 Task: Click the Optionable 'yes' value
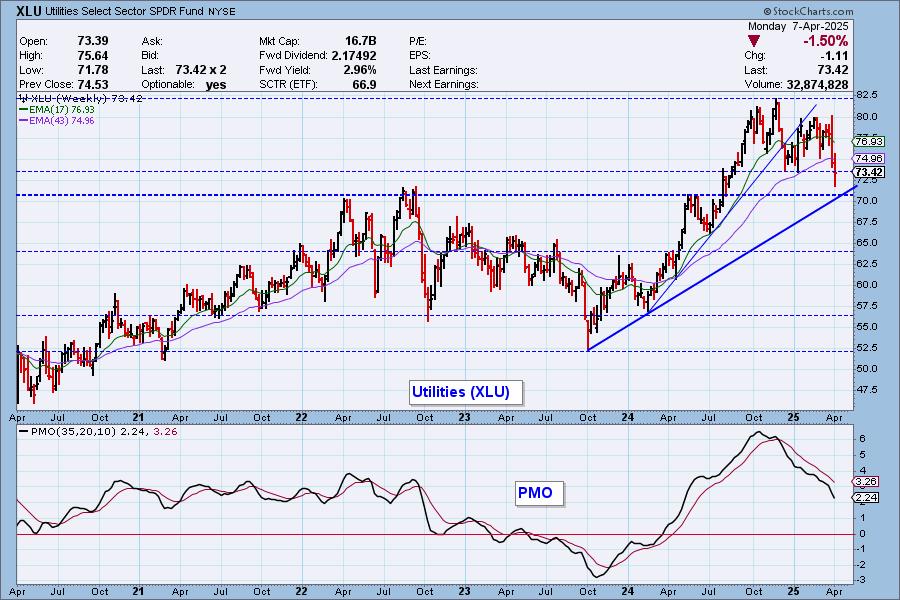tap(216, 84)
